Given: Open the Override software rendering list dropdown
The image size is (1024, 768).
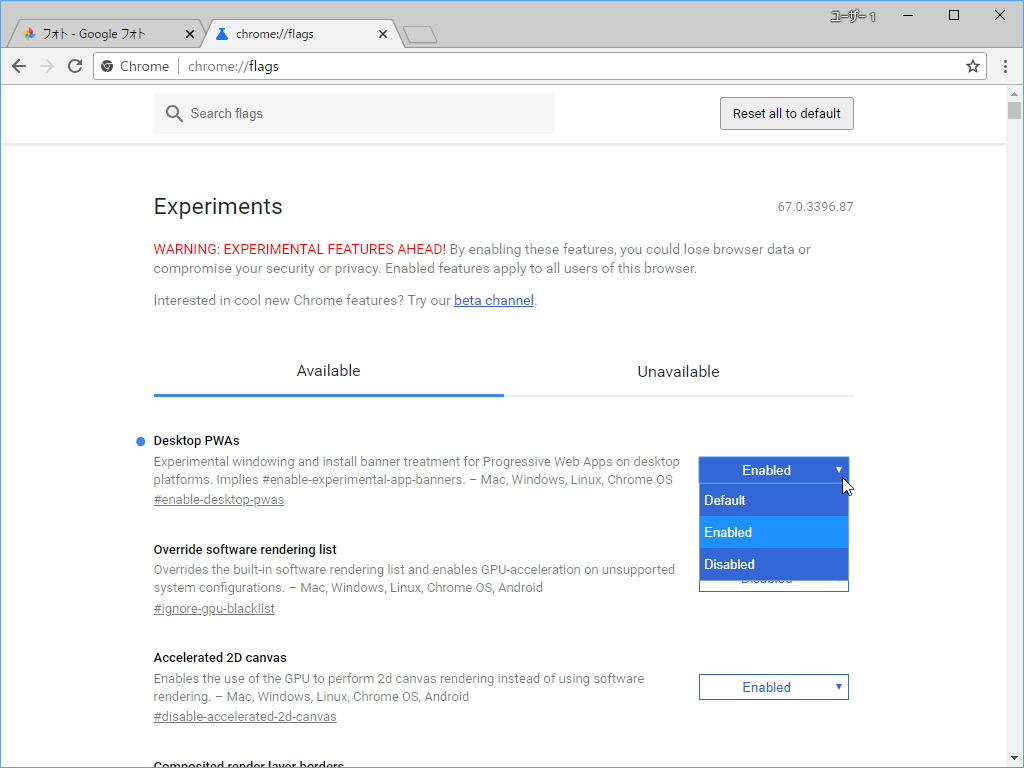Looking at the screenshot, I should tap(773, 584).
